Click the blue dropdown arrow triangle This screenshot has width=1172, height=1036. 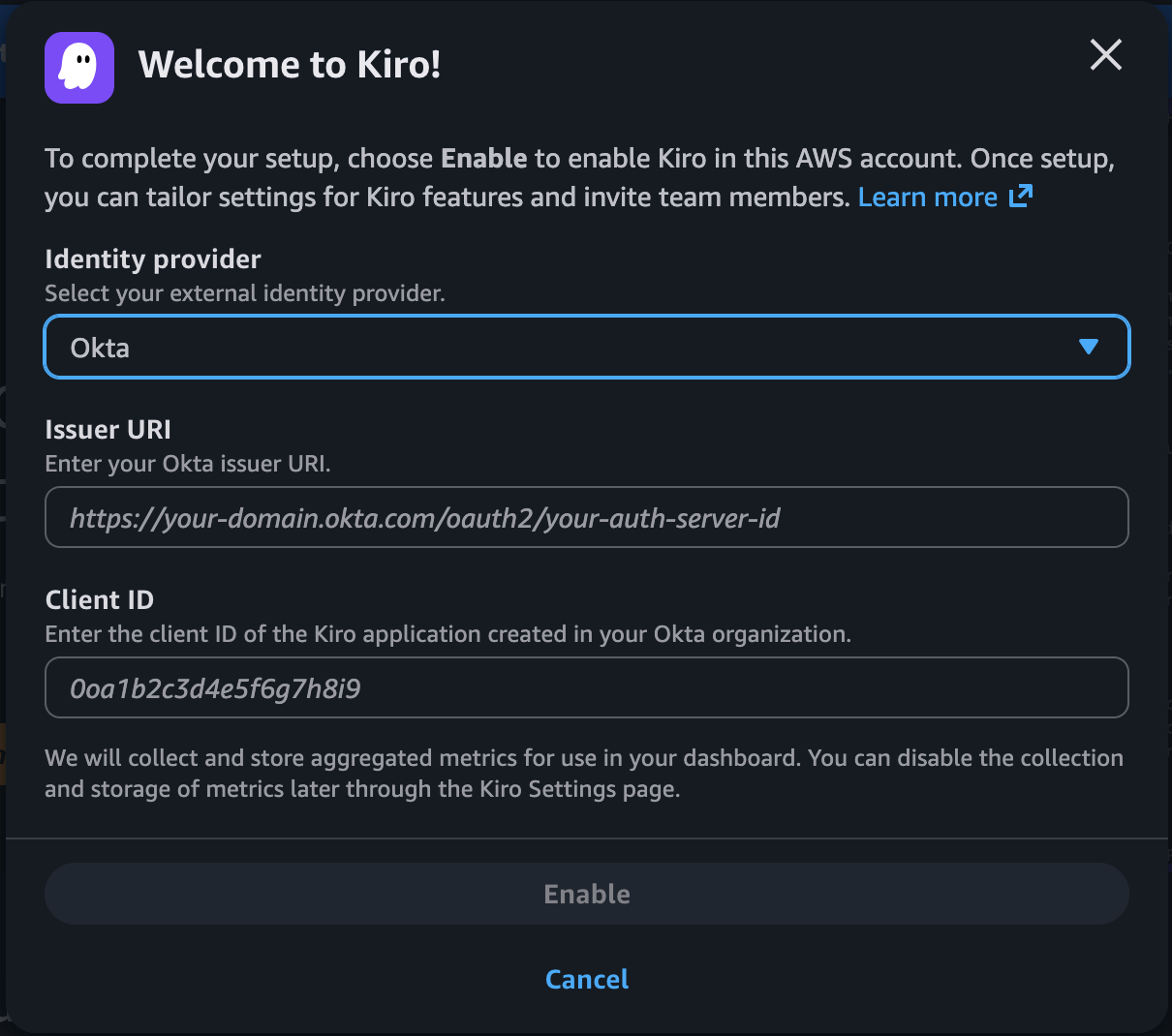[x=1088, y=347]
